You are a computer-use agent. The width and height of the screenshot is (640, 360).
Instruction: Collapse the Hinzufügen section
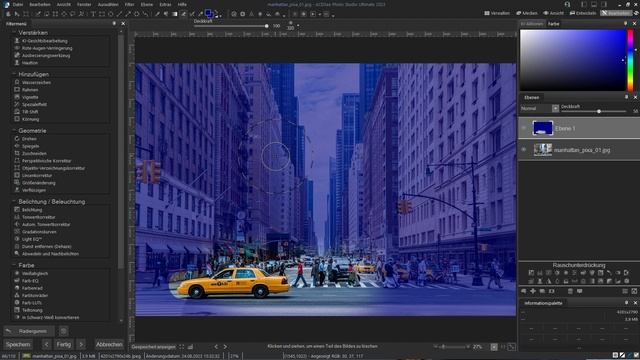pos(14,74)
